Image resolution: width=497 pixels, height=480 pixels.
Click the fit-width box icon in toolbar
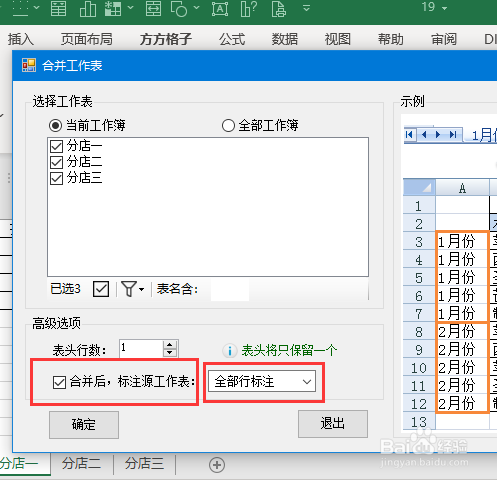coord(153,8)
